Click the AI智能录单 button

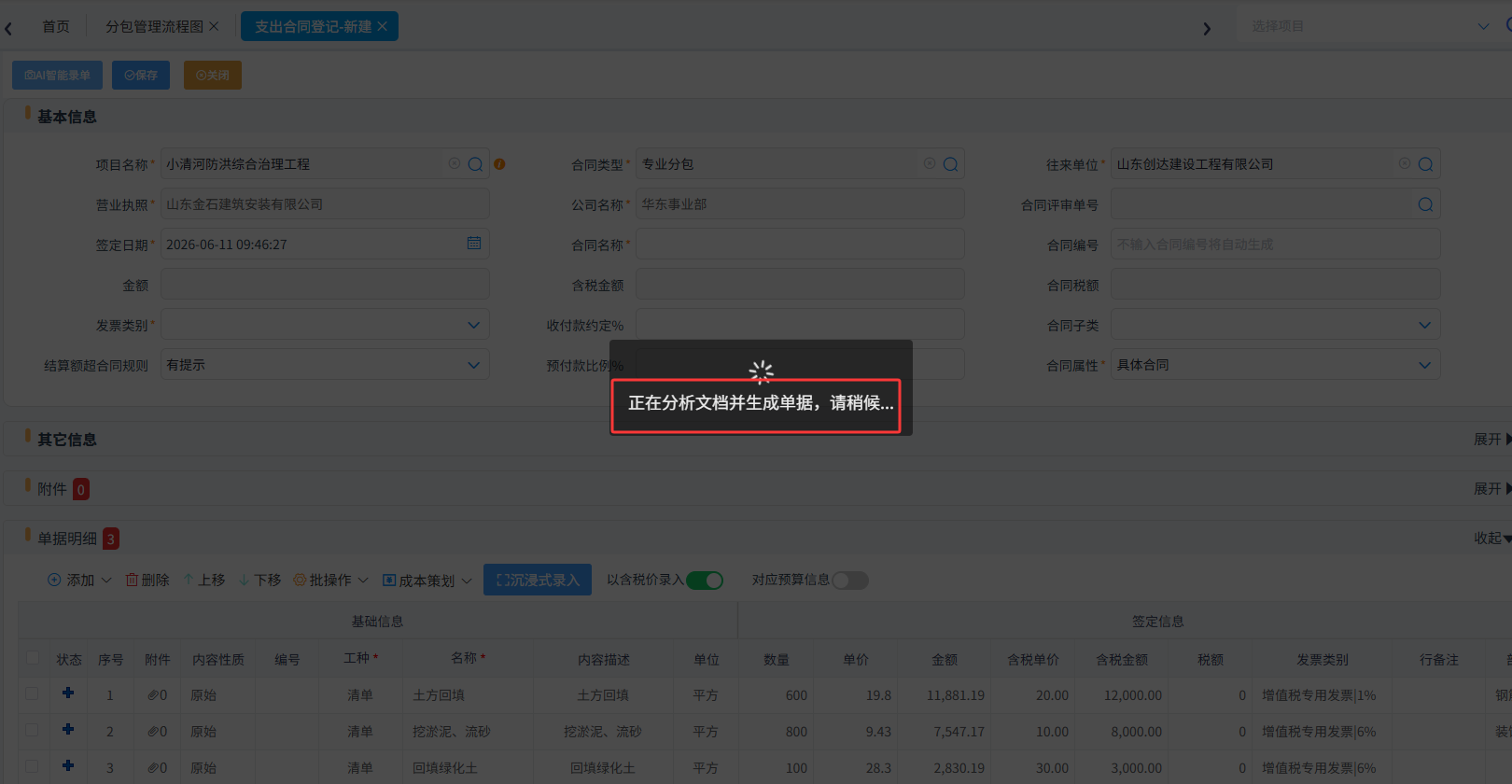click(57, 76)
